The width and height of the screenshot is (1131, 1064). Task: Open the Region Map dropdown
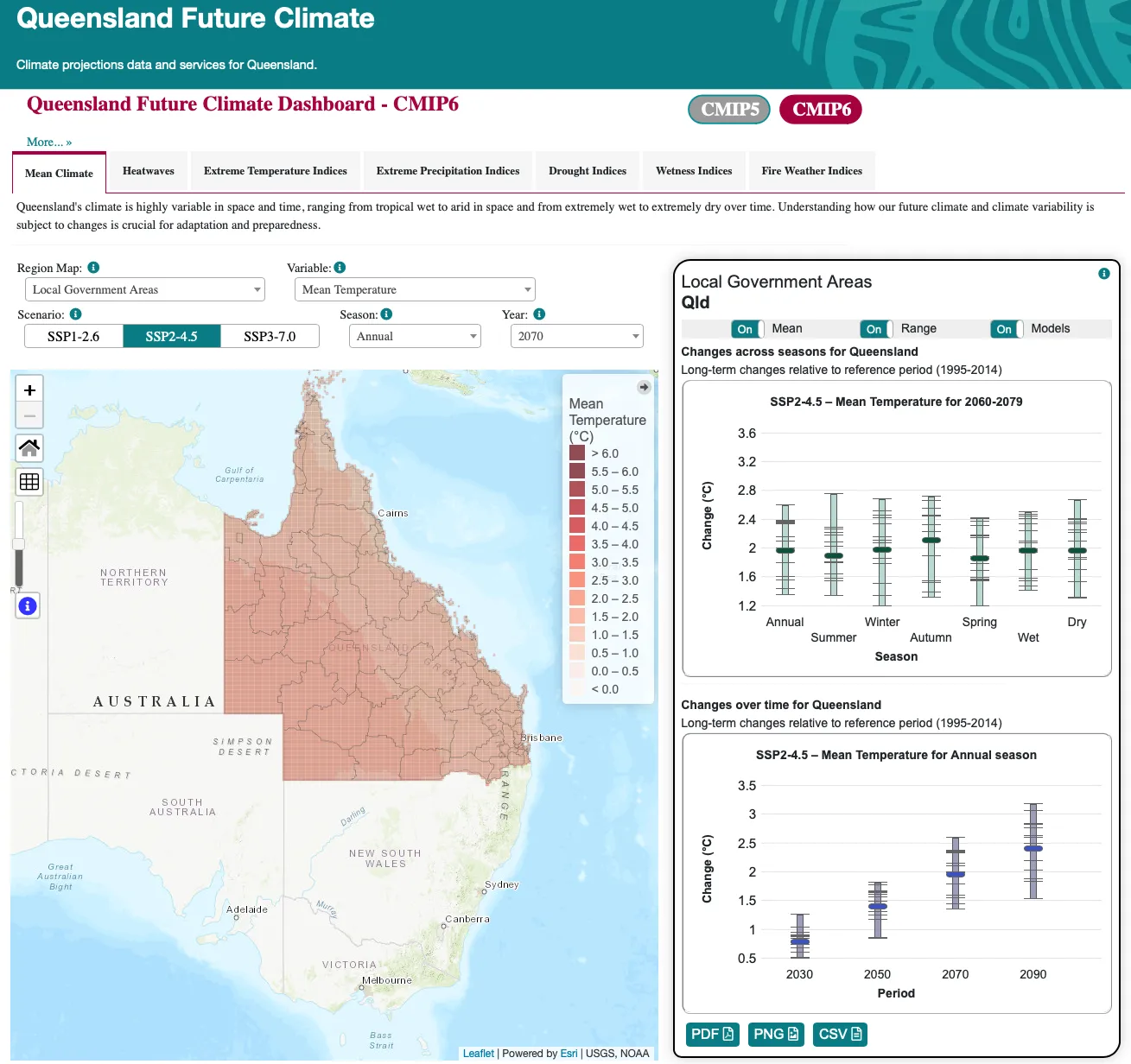point(145,290)
